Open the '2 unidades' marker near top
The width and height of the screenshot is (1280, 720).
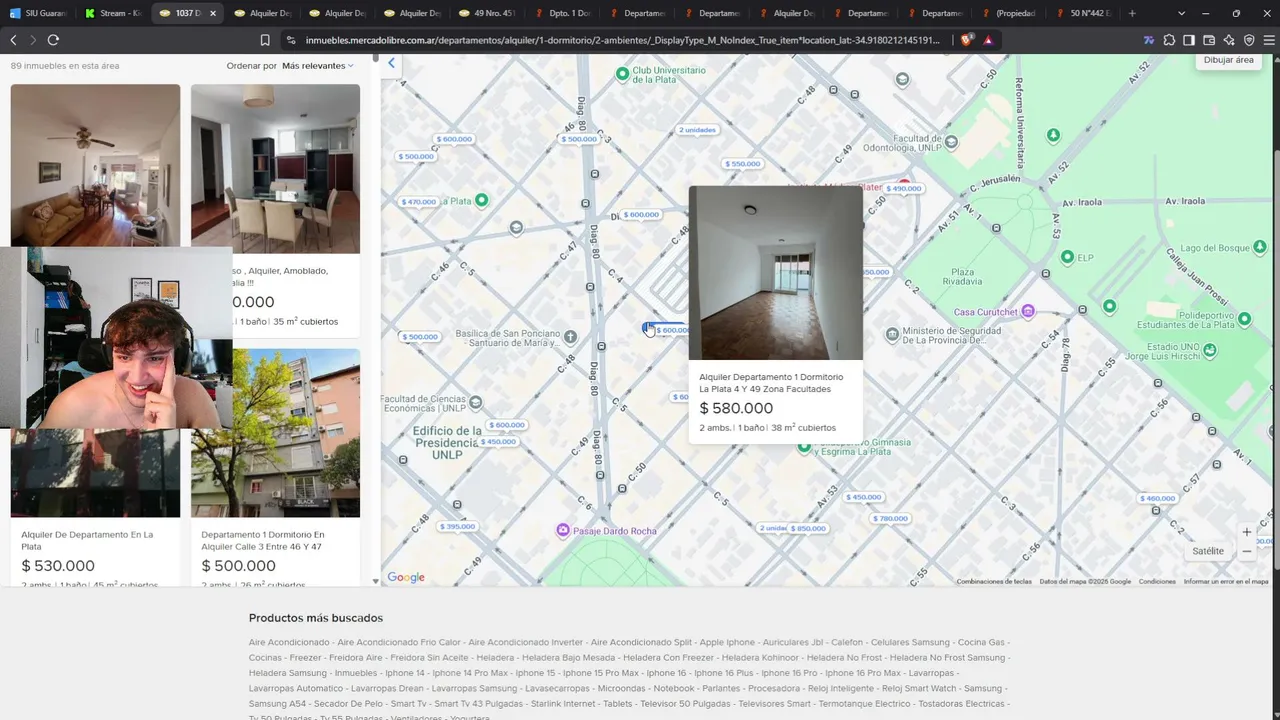(697, 130)
